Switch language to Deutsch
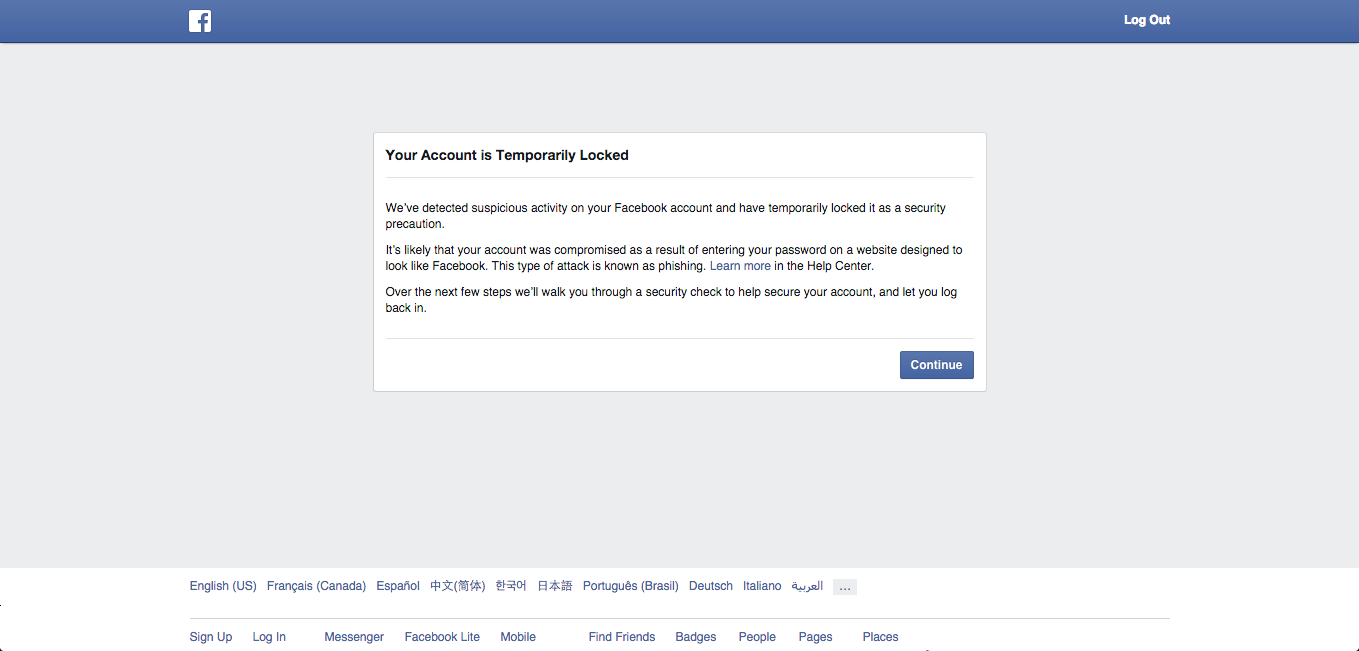This screenshot has width=1359, height=651. pyautogui.click(x=711, y=586)
